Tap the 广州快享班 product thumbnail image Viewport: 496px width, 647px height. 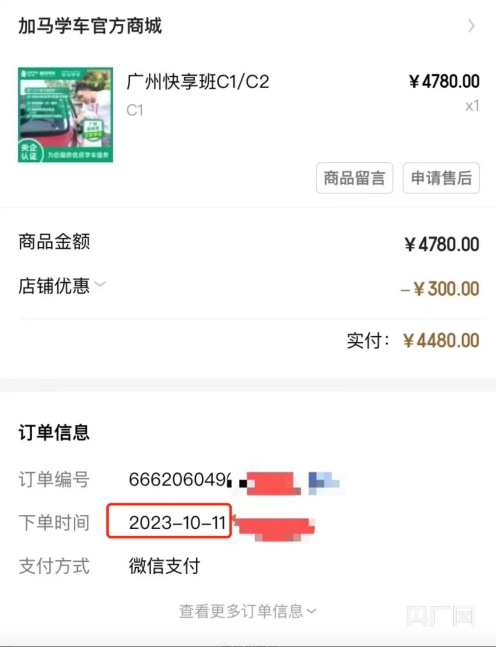point(65,115)
